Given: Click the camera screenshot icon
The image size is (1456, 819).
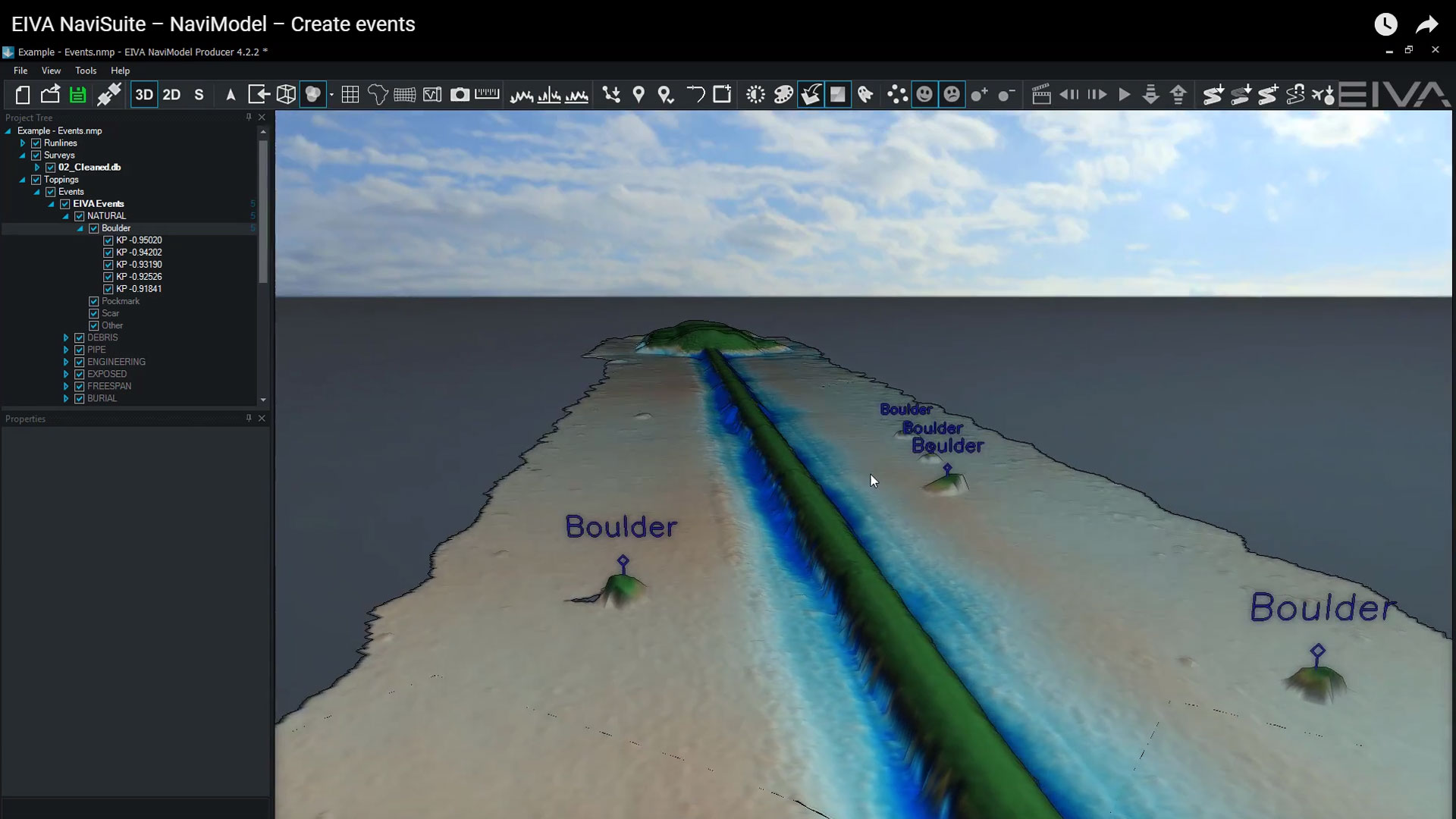Looking at the screenshot, I should tap(460, 95).
